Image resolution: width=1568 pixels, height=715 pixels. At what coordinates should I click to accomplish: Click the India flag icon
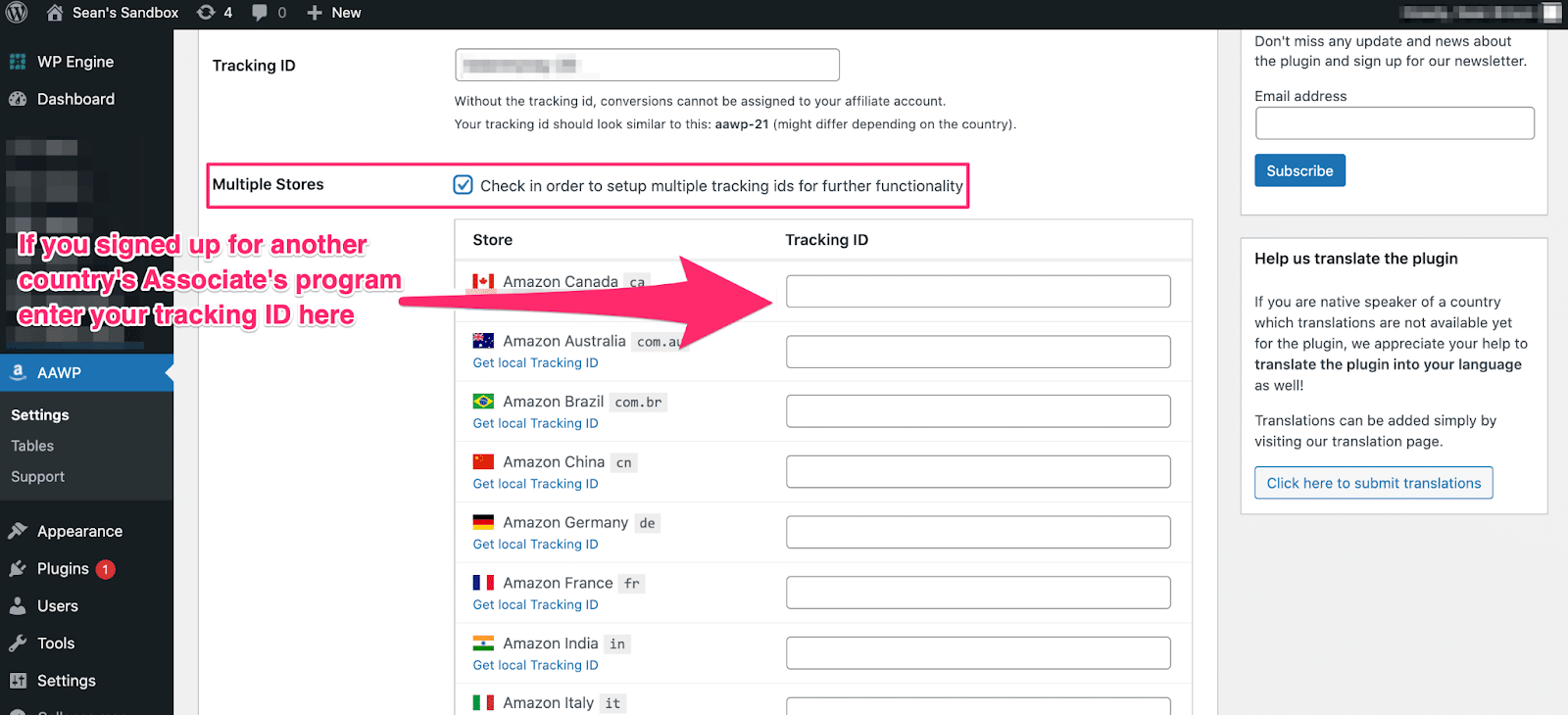point(483,643)
